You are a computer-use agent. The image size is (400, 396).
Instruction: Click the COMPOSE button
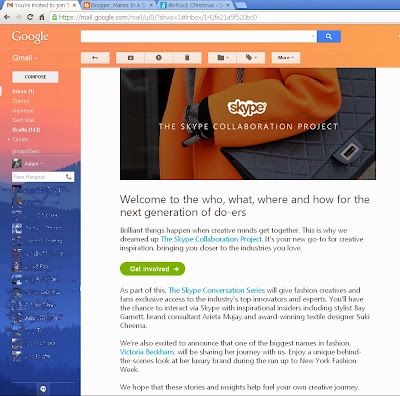click(35, 77)
